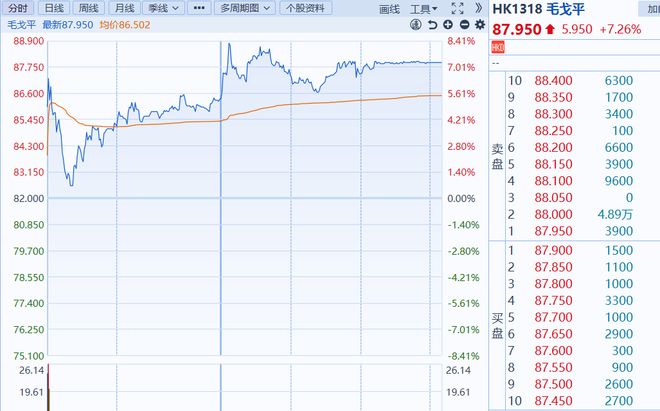Switch to the 月线 tab

click(124, 8)
